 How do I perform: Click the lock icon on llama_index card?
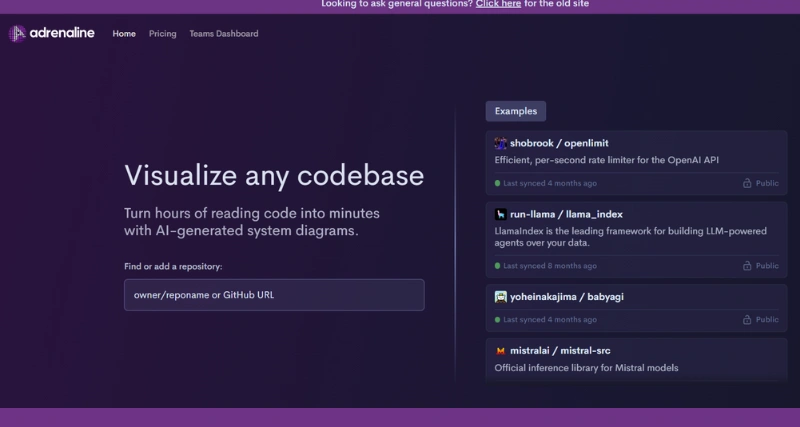(747, 266)
